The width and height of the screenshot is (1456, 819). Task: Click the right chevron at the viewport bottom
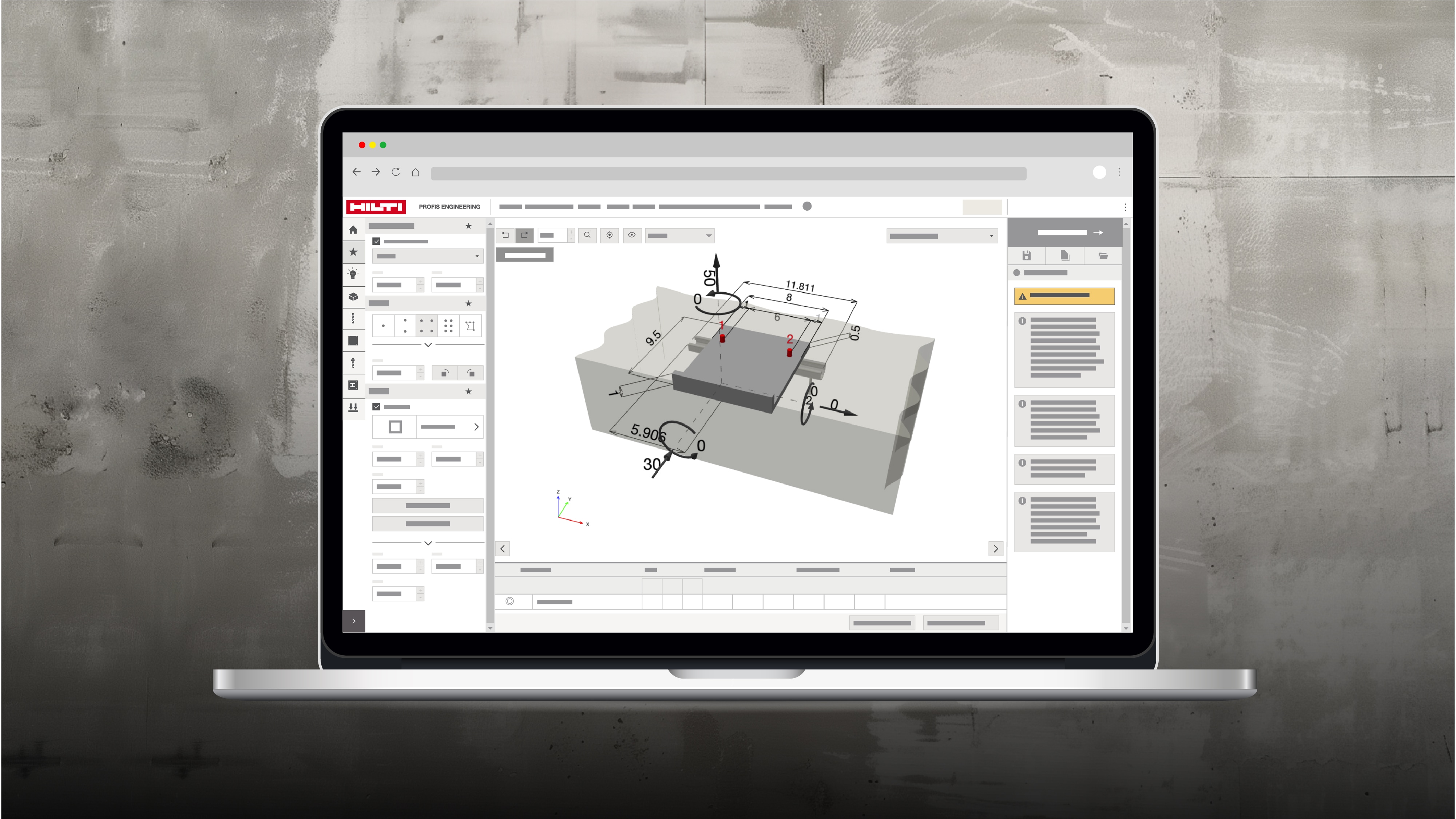[996, 549]
